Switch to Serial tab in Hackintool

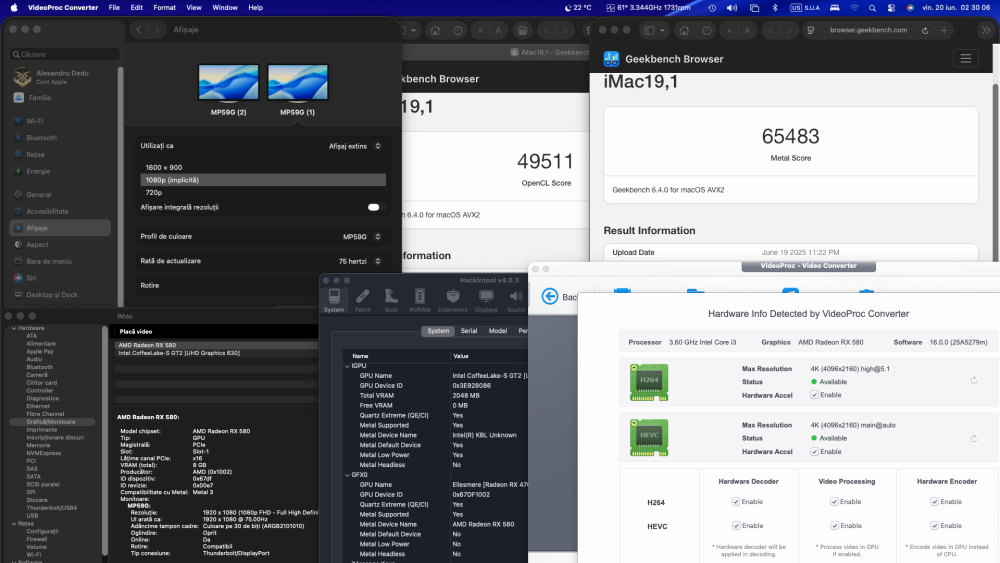tap(469, 331)
